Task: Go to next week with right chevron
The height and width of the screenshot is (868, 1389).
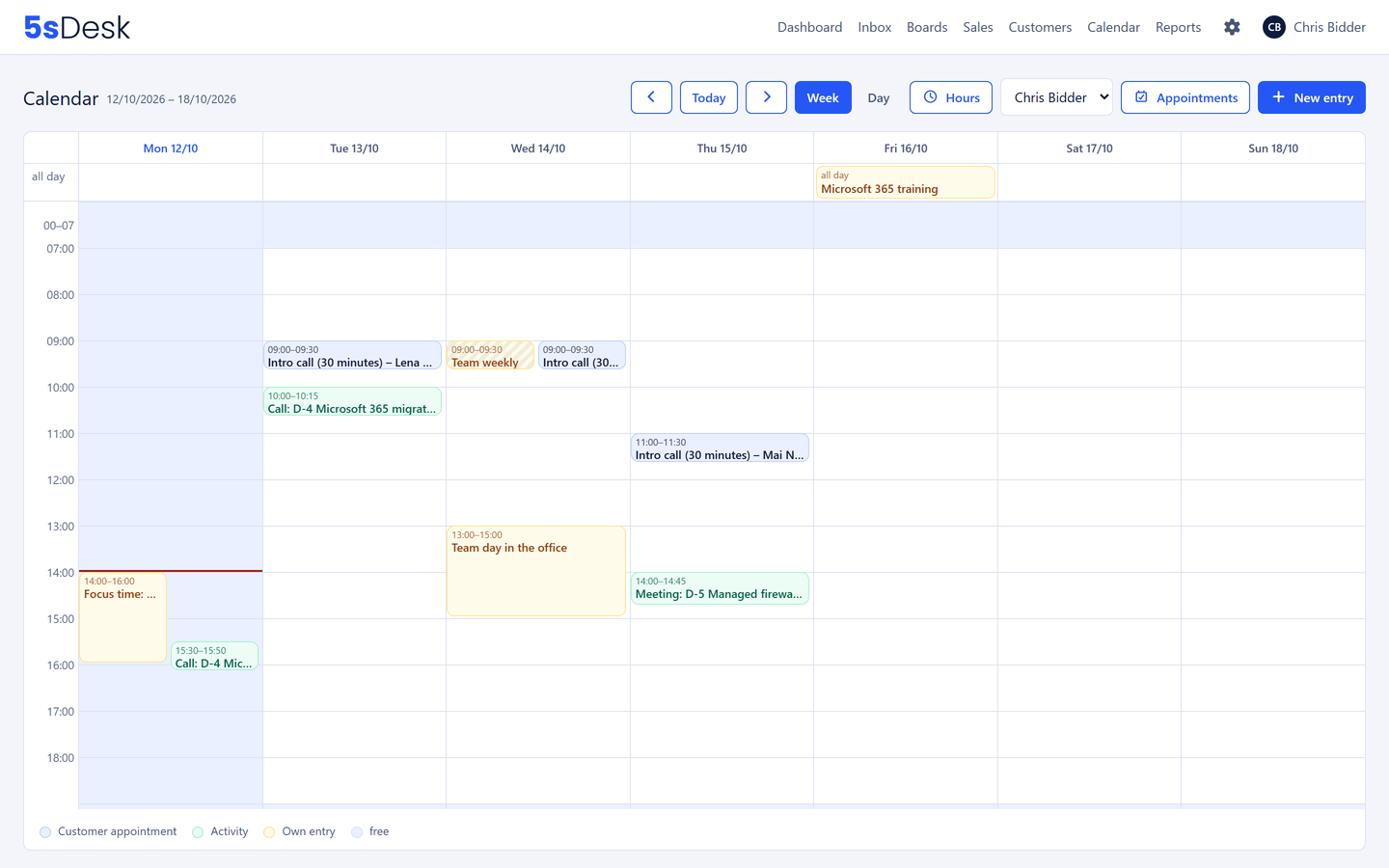Action: (766, 97)
